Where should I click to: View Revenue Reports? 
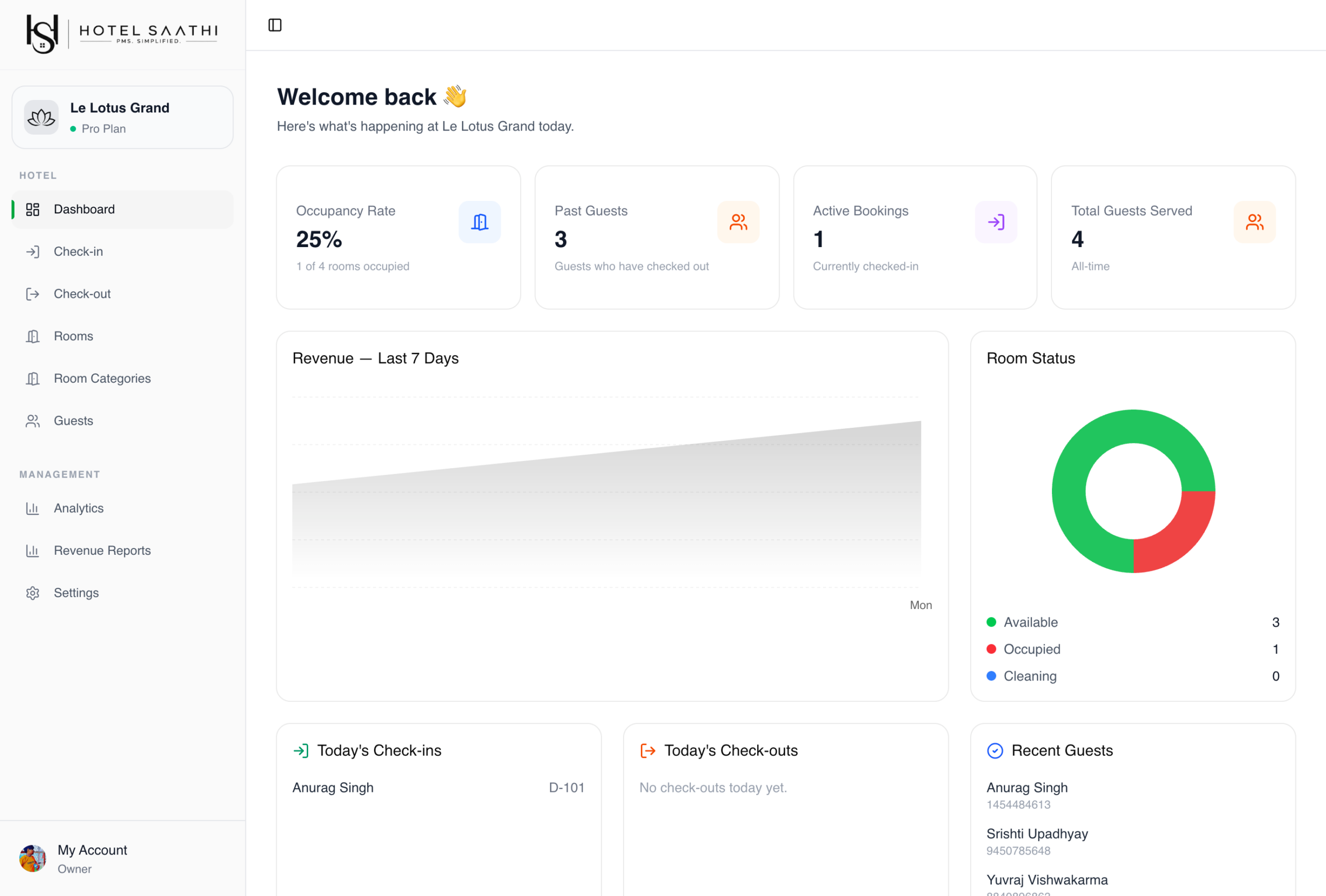coord(122,551)
